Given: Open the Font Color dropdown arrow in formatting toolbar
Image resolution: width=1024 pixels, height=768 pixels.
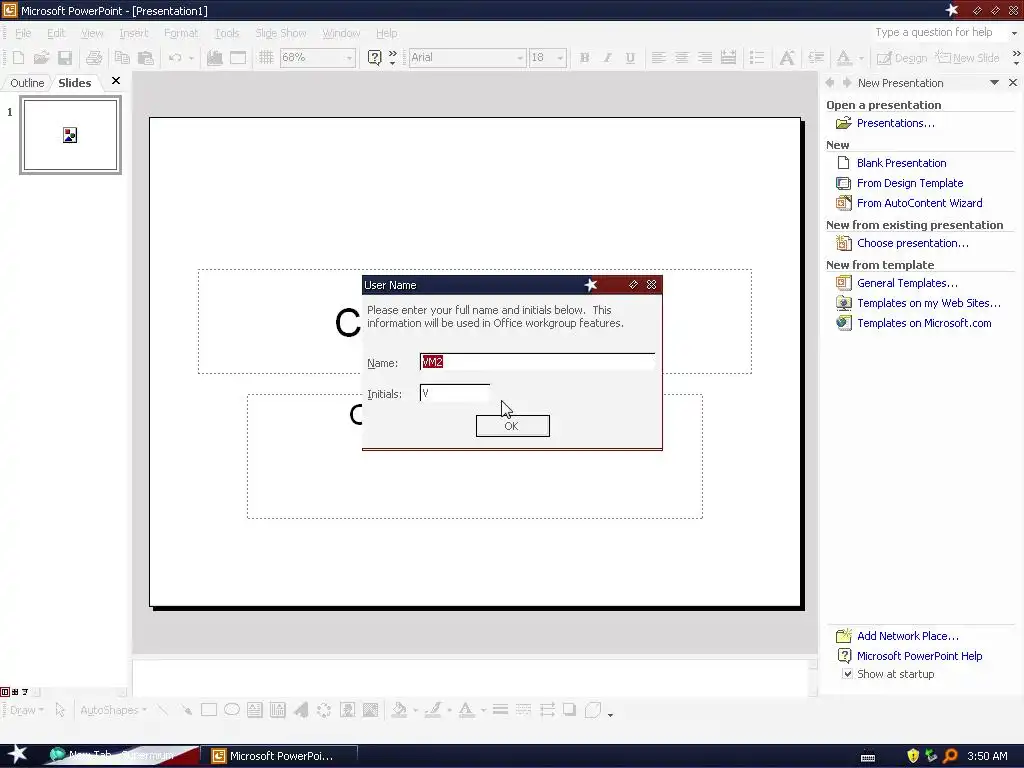Looking at the screenshot, I should [861, 58].
